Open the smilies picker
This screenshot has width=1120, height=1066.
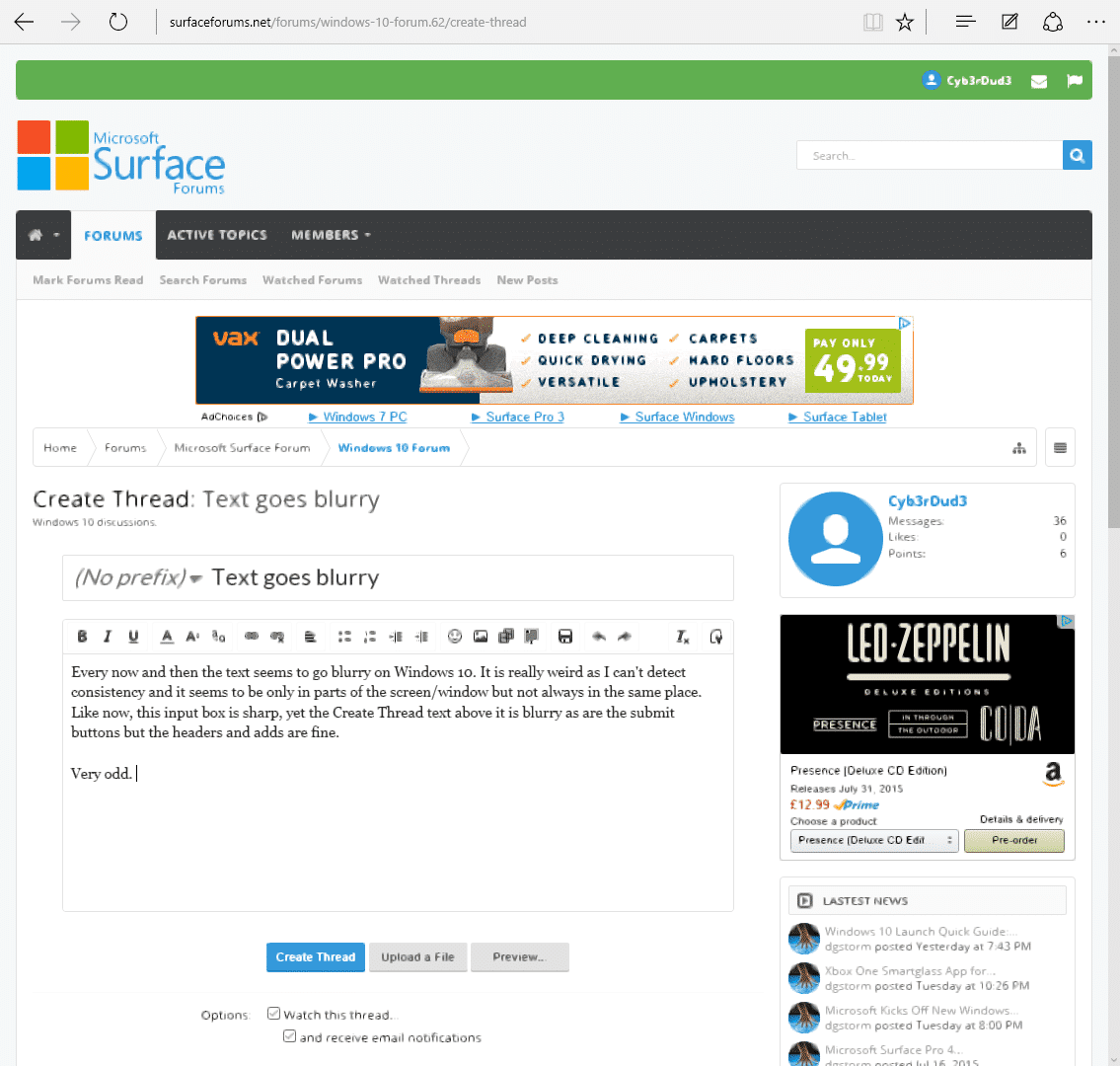(454, 636)
